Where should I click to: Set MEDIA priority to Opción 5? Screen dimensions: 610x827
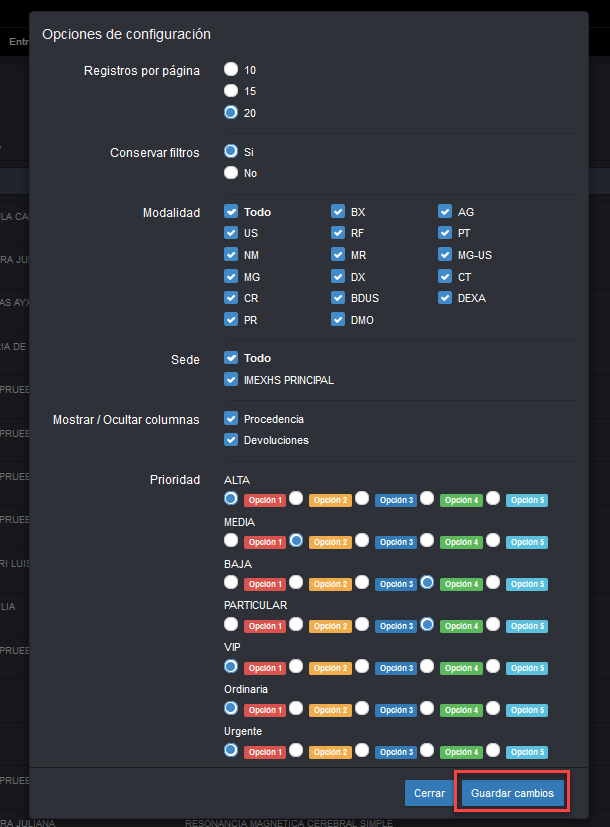pos(493,540)
